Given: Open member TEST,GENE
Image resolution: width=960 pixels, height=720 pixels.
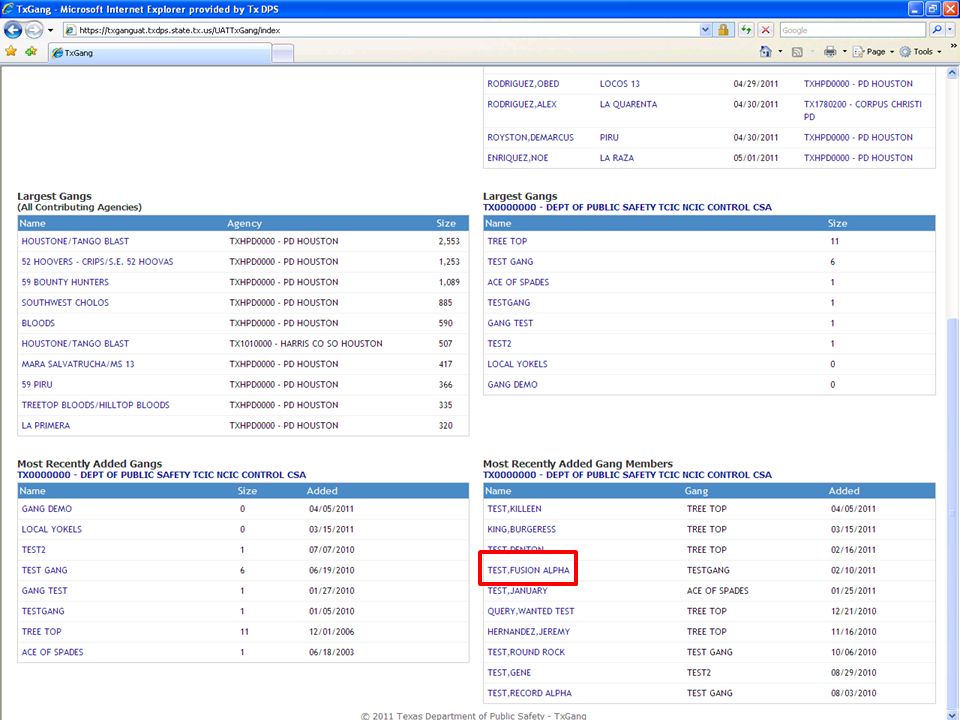Looking at the screenshot, I should pyautogui.click(x=509, y=672).
